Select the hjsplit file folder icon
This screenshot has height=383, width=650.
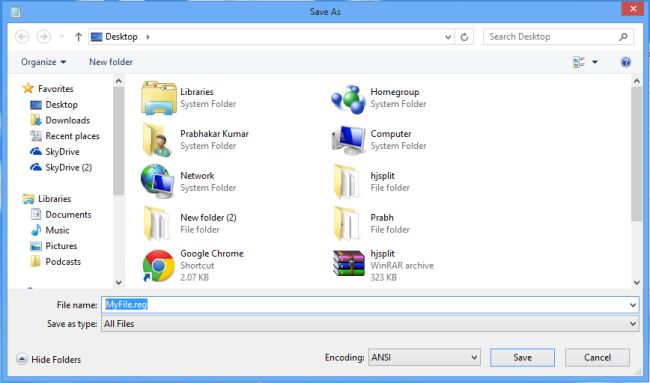click(x=347, y=182)
